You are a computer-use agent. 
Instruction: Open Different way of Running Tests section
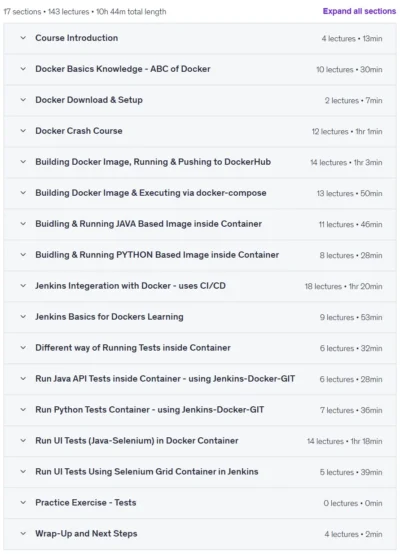tap(200, 348)
